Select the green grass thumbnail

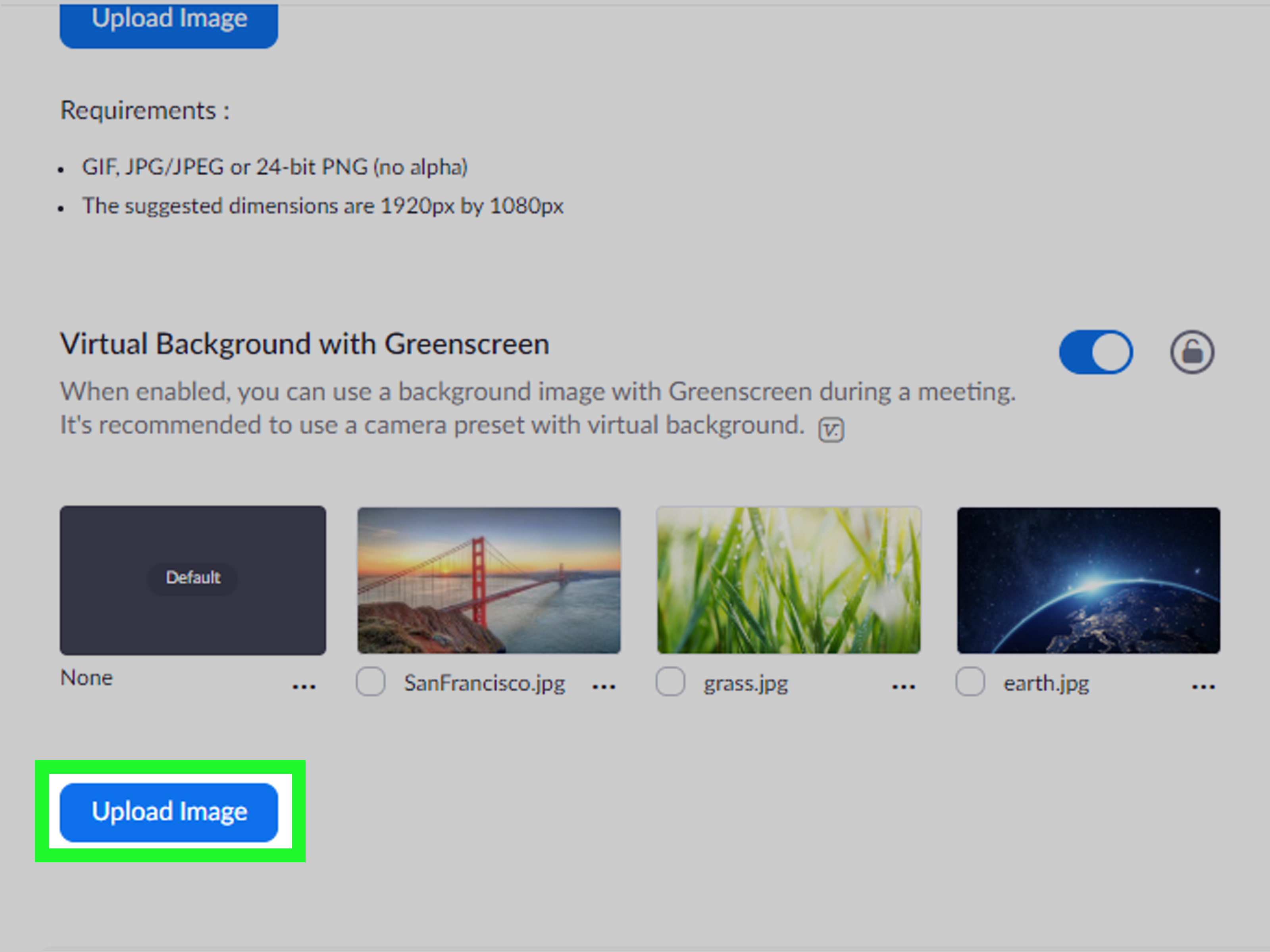788,580
